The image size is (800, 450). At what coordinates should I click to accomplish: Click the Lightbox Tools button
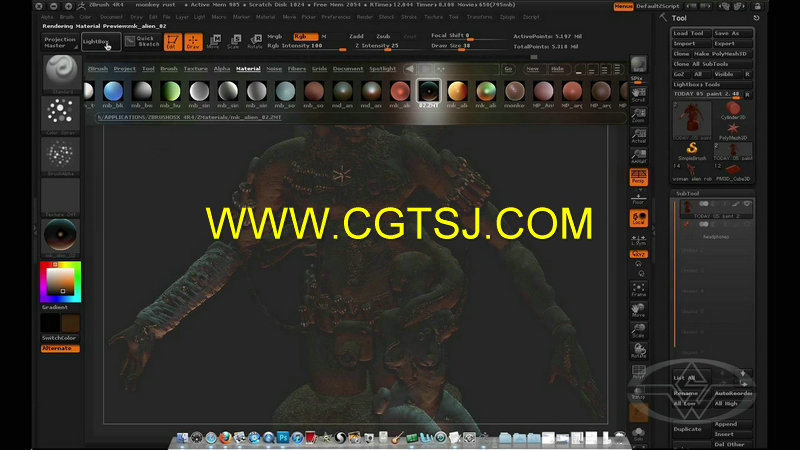pyautogui.click(x=712, y=84)
